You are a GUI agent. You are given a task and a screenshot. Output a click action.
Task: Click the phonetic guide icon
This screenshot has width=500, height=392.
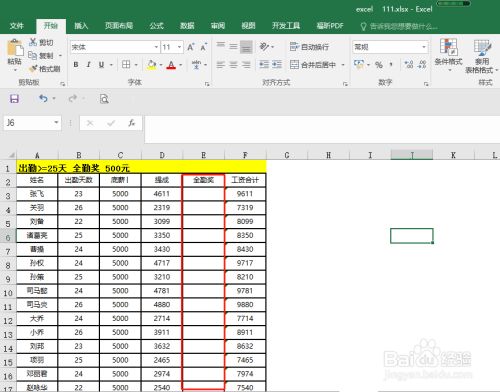click(196, 64)
